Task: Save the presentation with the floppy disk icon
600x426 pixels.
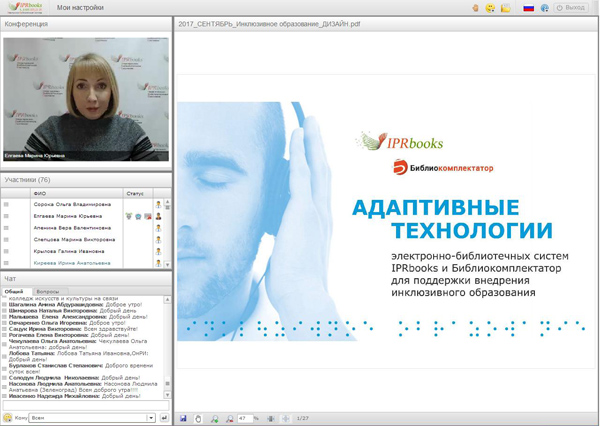Action: [183, 418]
